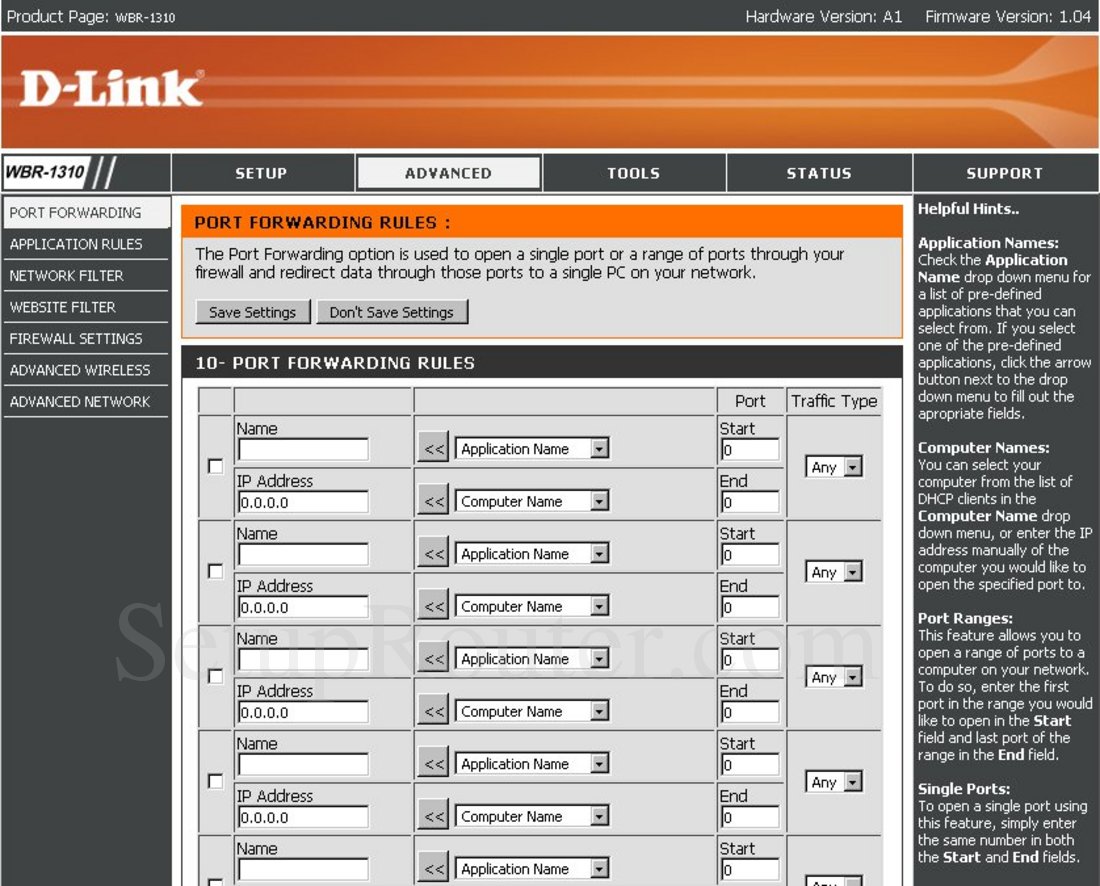Open ADVANCED WIRELESS in the sidebar
Screen dimensions: 1100x886
coord(77,370)
